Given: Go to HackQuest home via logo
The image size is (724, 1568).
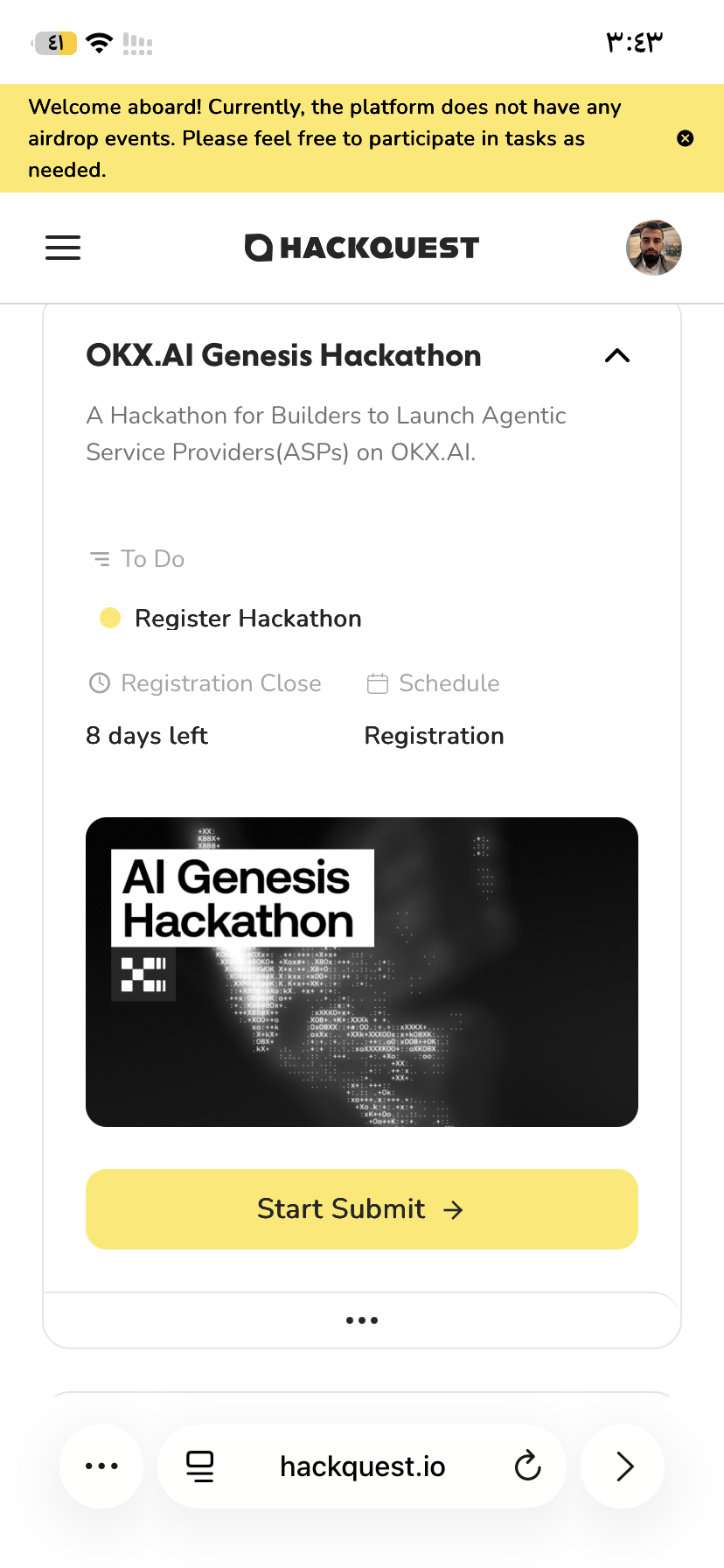Looking at the screenshot, I should (362, 248).
